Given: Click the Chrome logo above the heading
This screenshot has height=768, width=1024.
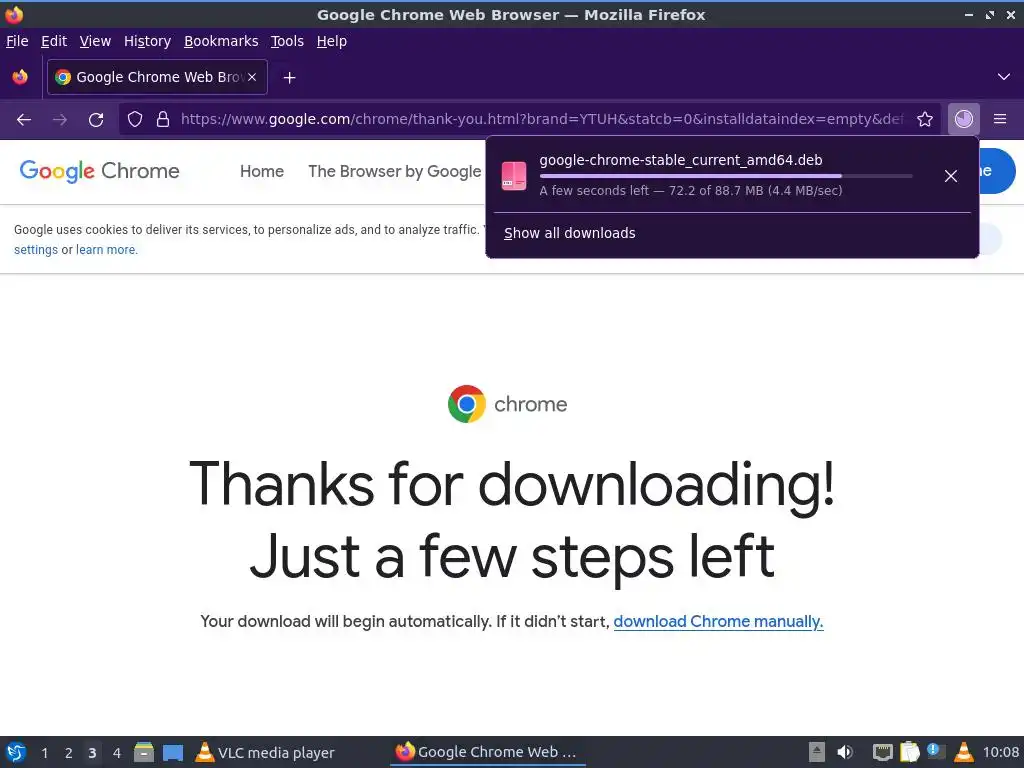Looking at the screenshot, I should 467,404.
